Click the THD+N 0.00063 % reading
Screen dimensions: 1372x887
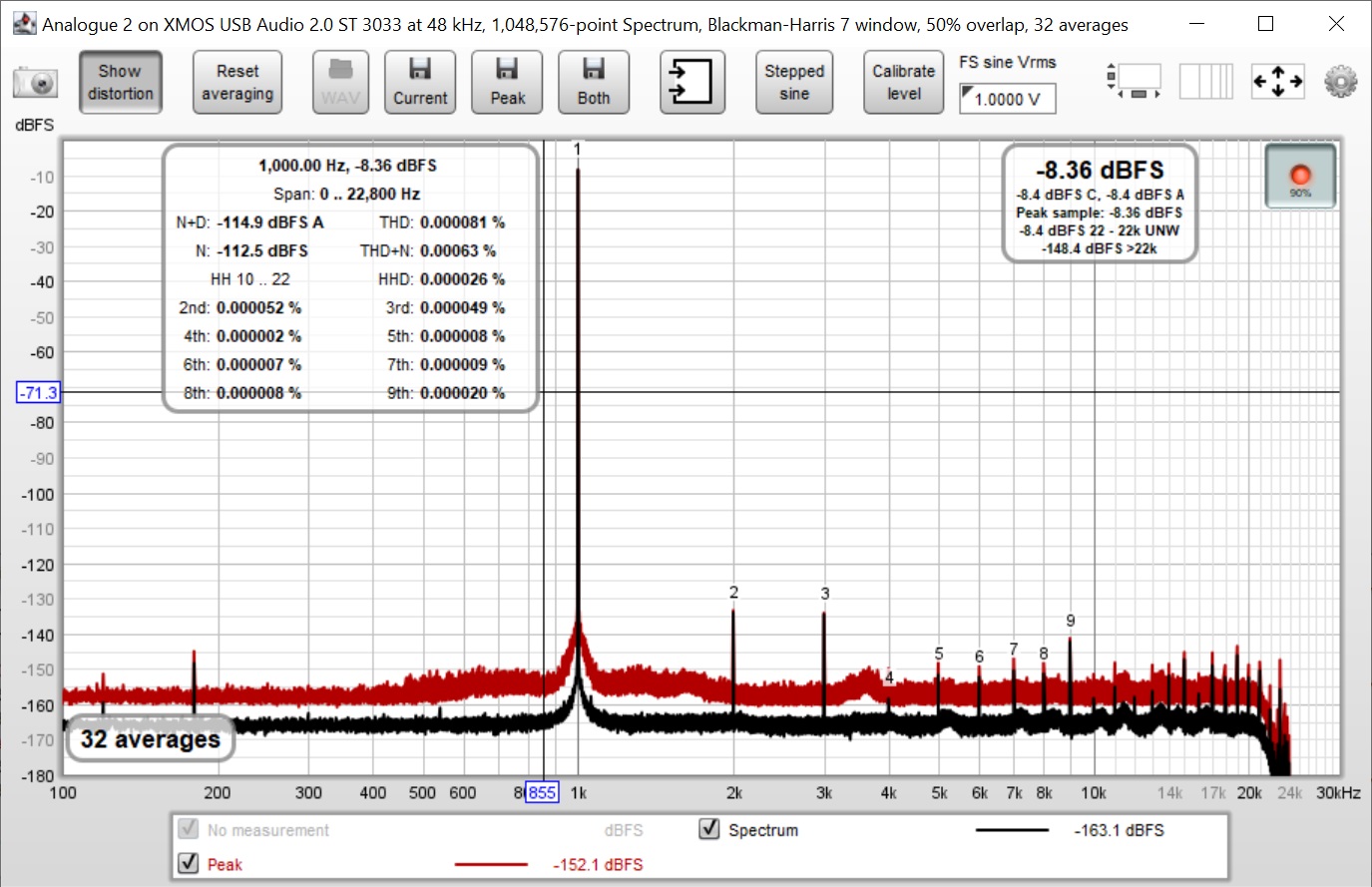click(428, 250)
